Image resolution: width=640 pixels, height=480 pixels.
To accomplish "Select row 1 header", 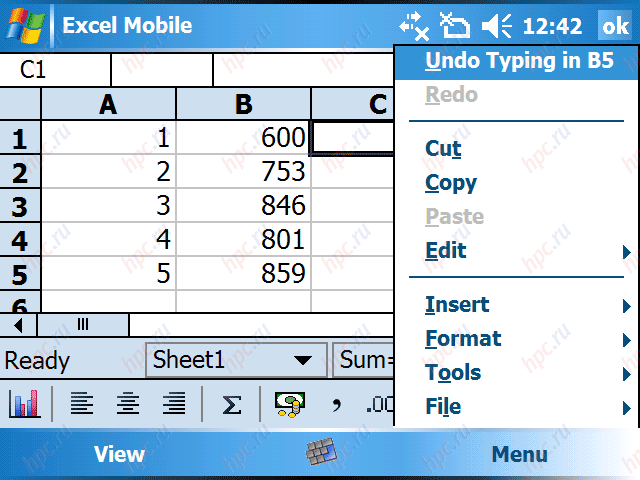I will click(x=20, y=138).
